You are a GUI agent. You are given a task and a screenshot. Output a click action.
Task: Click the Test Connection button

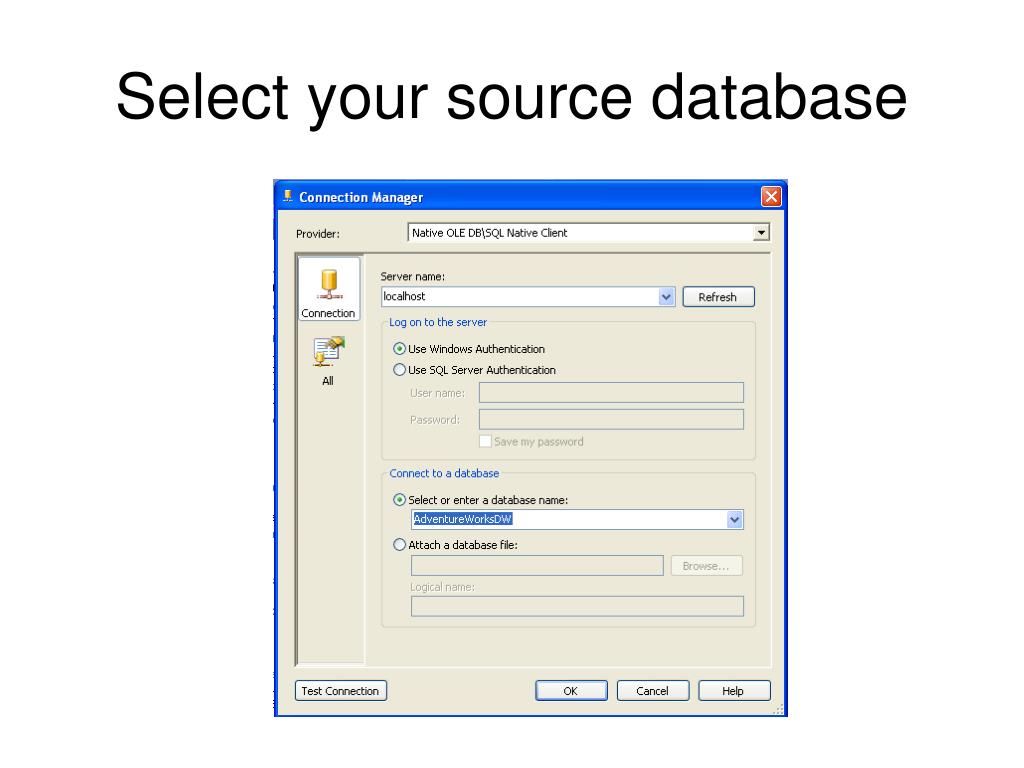click(341, 691)
